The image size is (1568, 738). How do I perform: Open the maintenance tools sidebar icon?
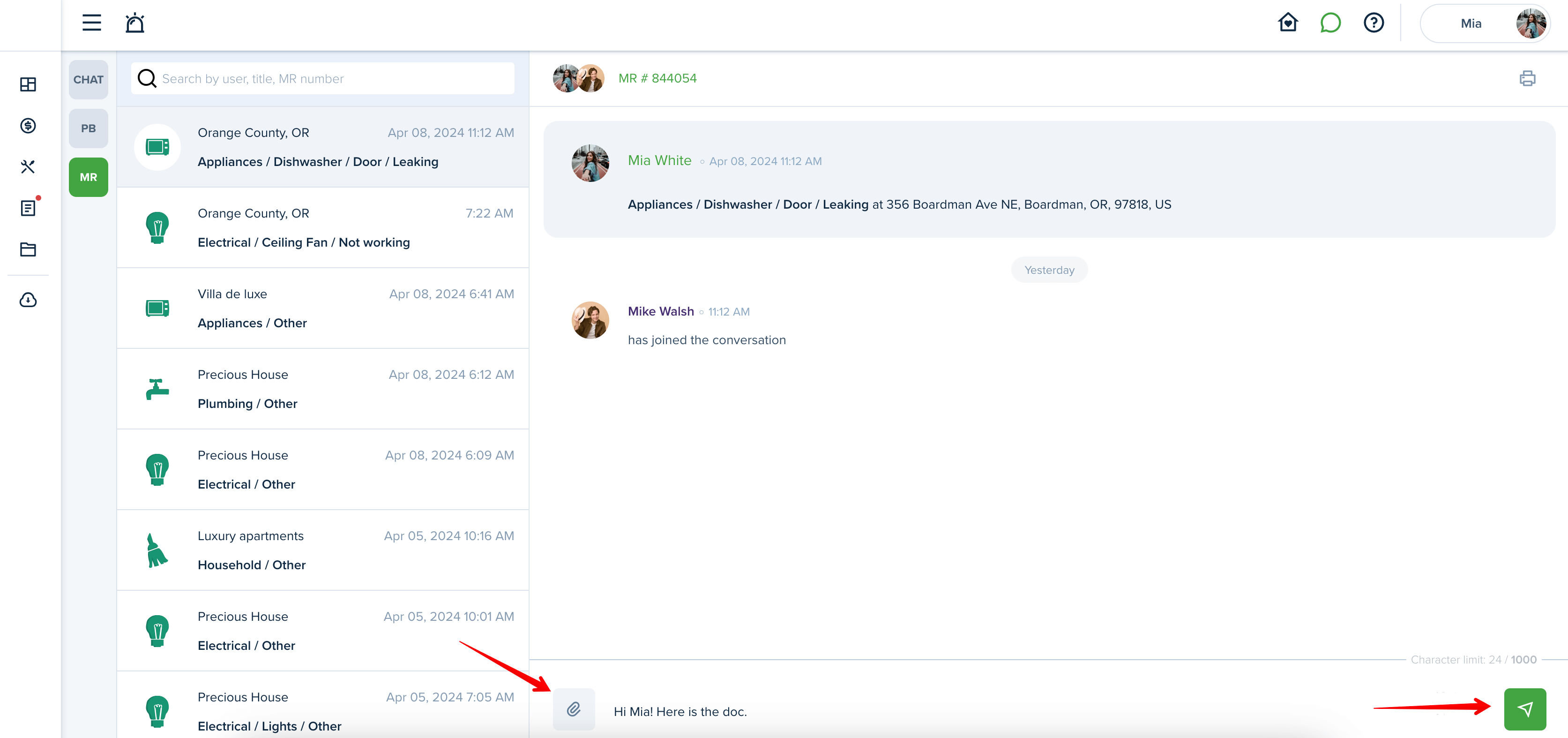pos(28,166)
